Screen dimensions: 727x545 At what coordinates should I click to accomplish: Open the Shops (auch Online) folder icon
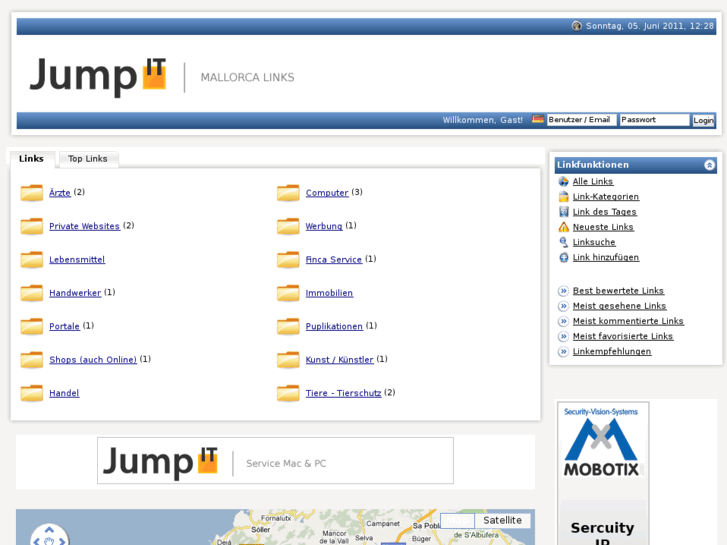(32, 360)
